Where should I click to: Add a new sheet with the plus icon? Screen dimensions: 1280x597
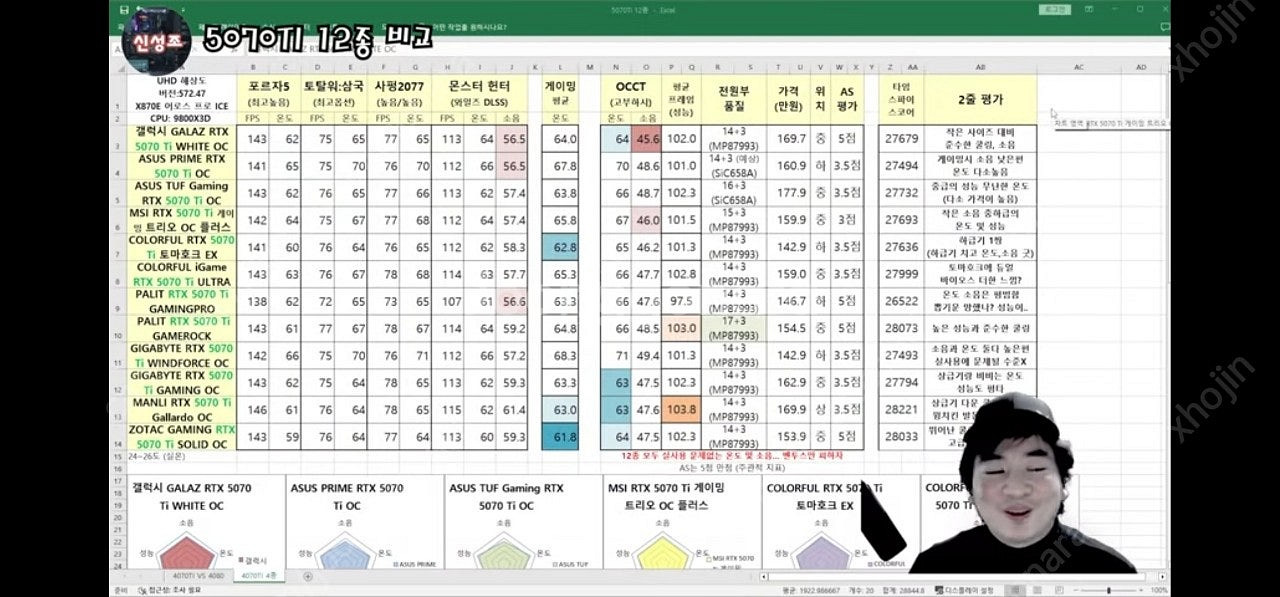point(307,576)
